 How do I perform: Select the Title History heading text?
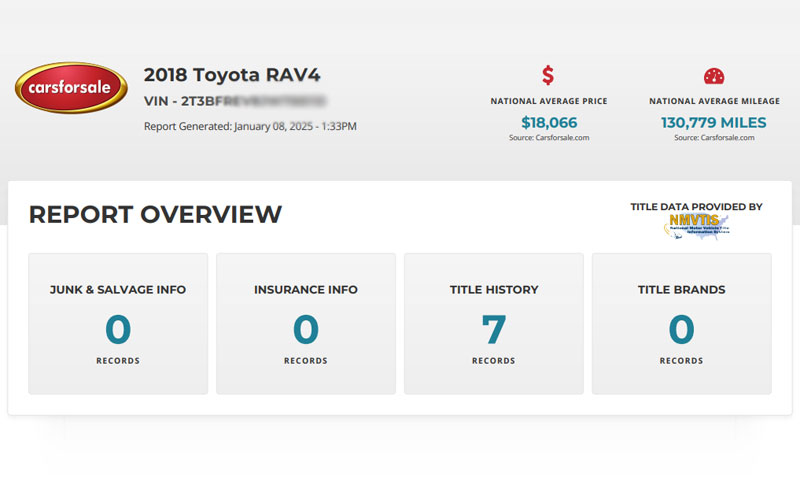pyautogui.click(x=493, y=290)
